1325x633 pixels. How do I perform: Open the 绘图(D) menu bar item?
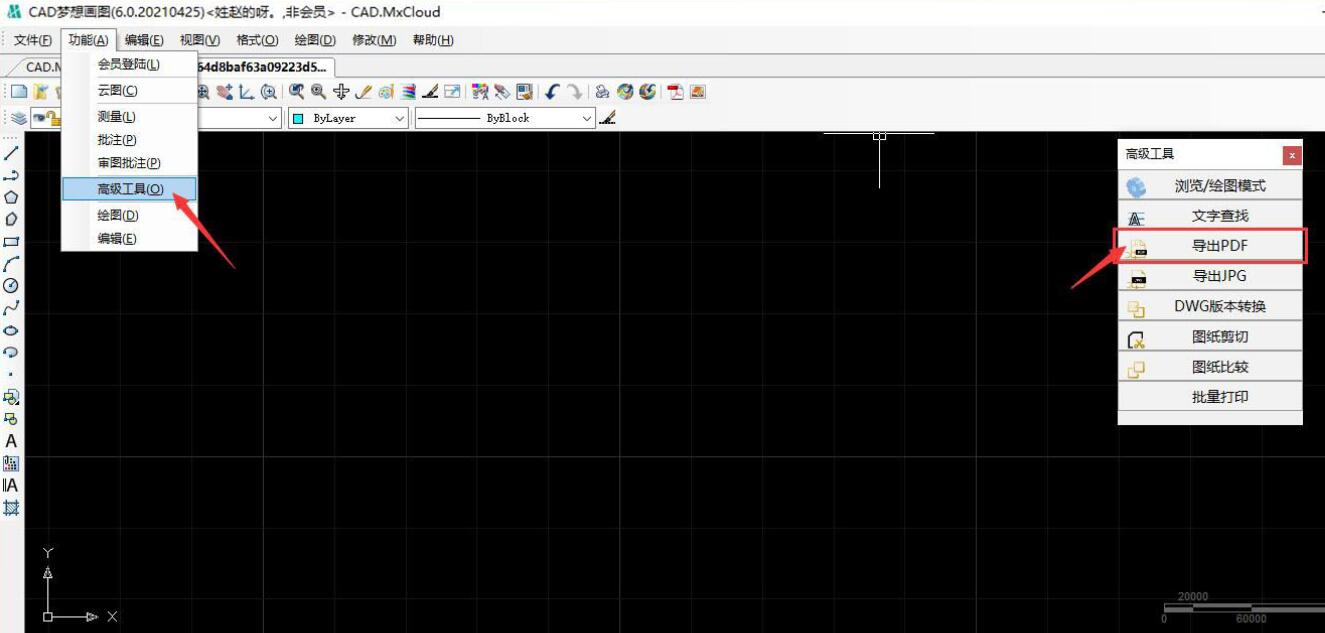pos(315,40)
